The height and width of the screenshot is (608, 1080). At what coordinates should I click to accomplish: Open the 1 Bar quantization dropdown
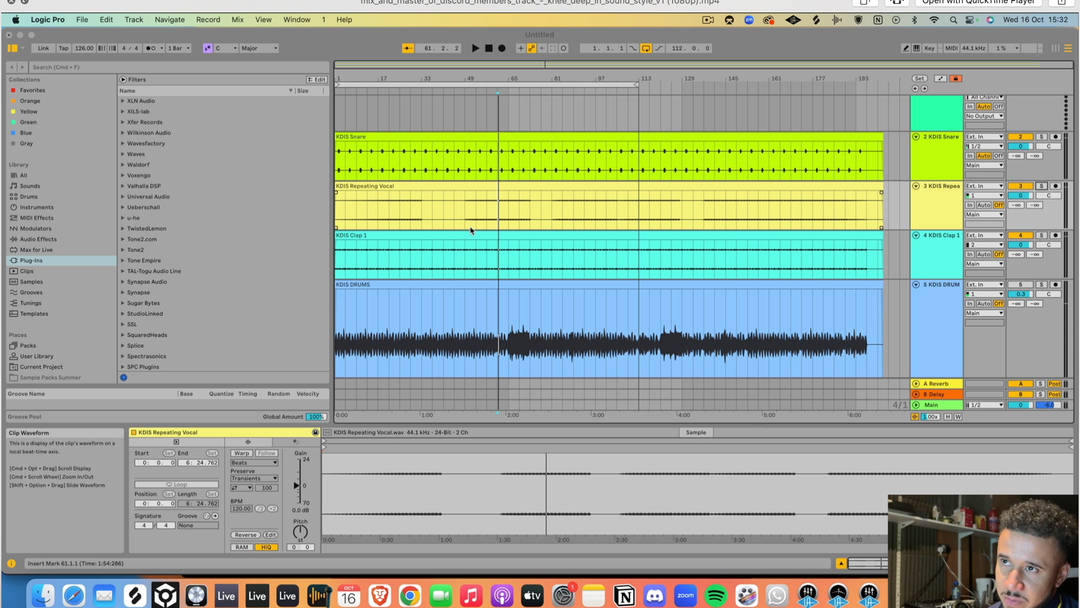click(179, 48)
